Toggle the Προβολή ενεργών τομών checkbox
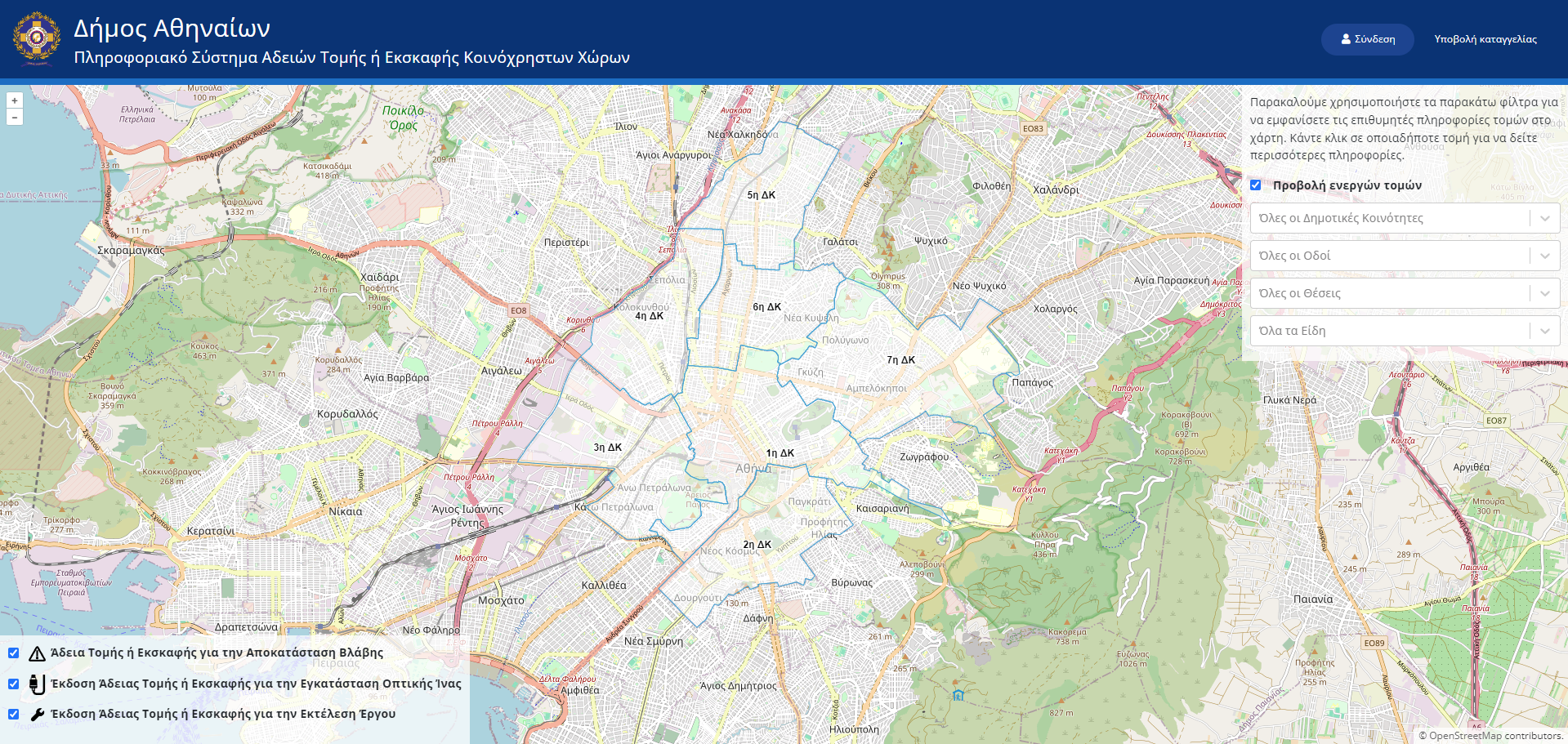This screenshot has width=1568, height=744. click(1256, 185)
